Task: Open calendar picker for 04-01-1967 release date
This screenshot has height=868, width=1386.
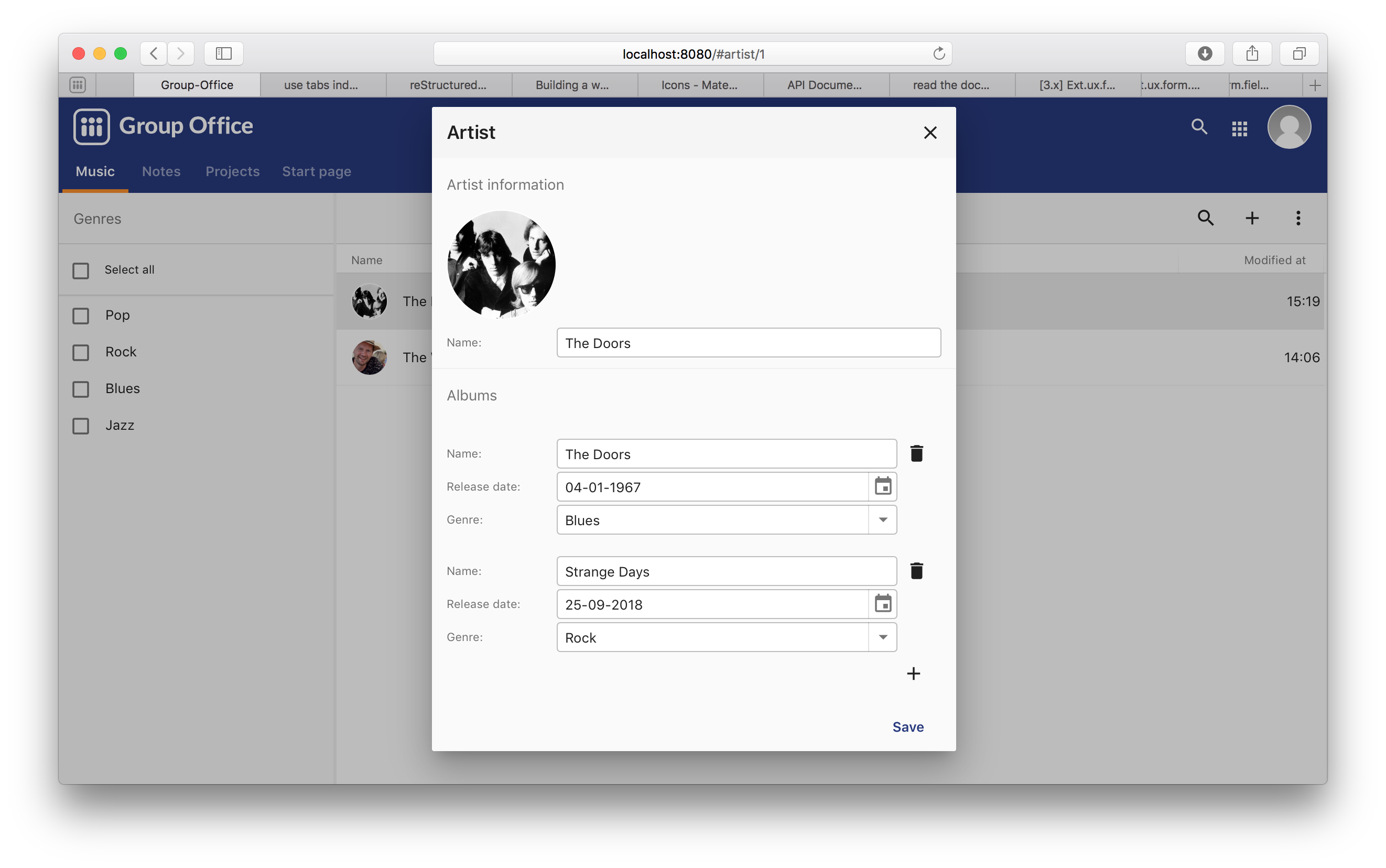Action: click(x=882, y=487)
